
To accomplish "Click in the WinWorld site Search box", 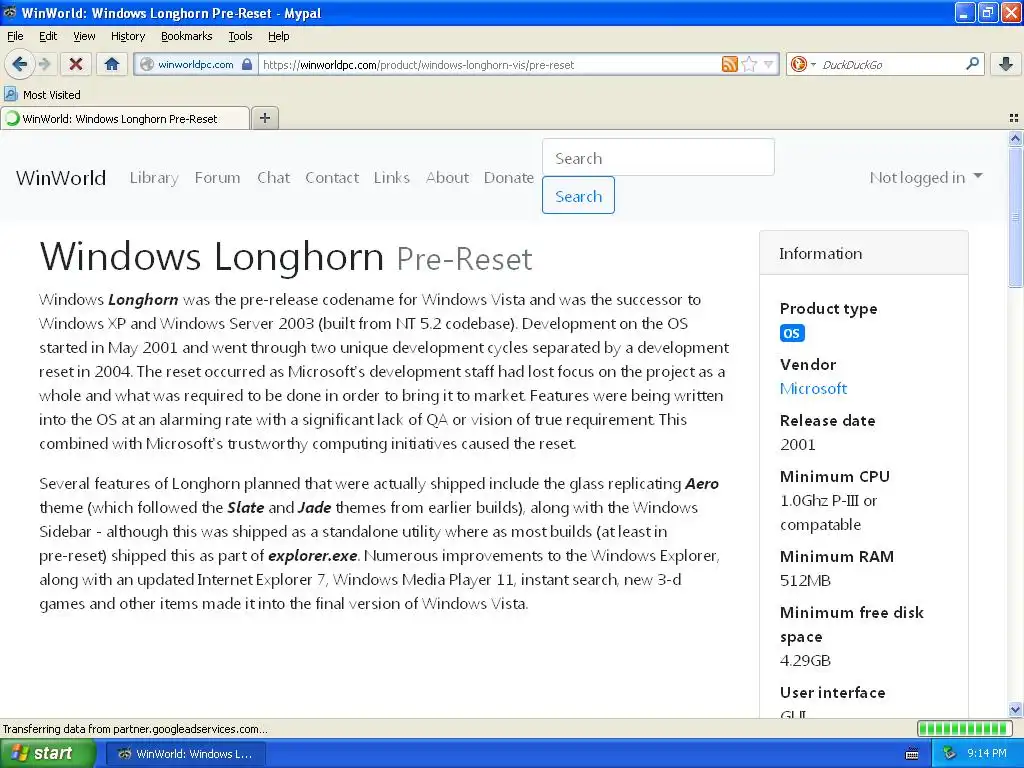I will 658,157.
